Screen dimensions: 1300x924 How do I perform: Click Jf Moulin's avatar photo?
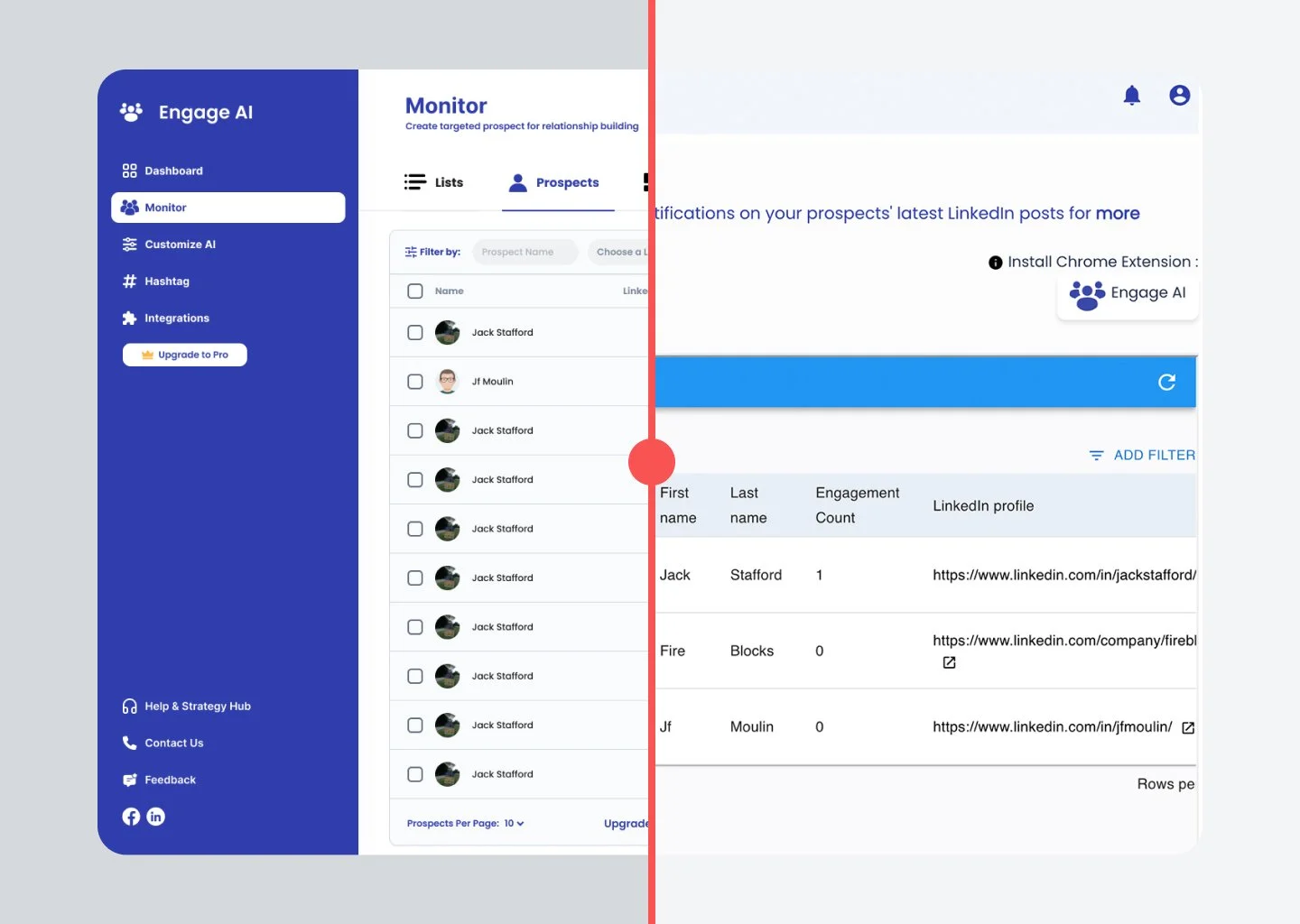click(x=448, y=382)
